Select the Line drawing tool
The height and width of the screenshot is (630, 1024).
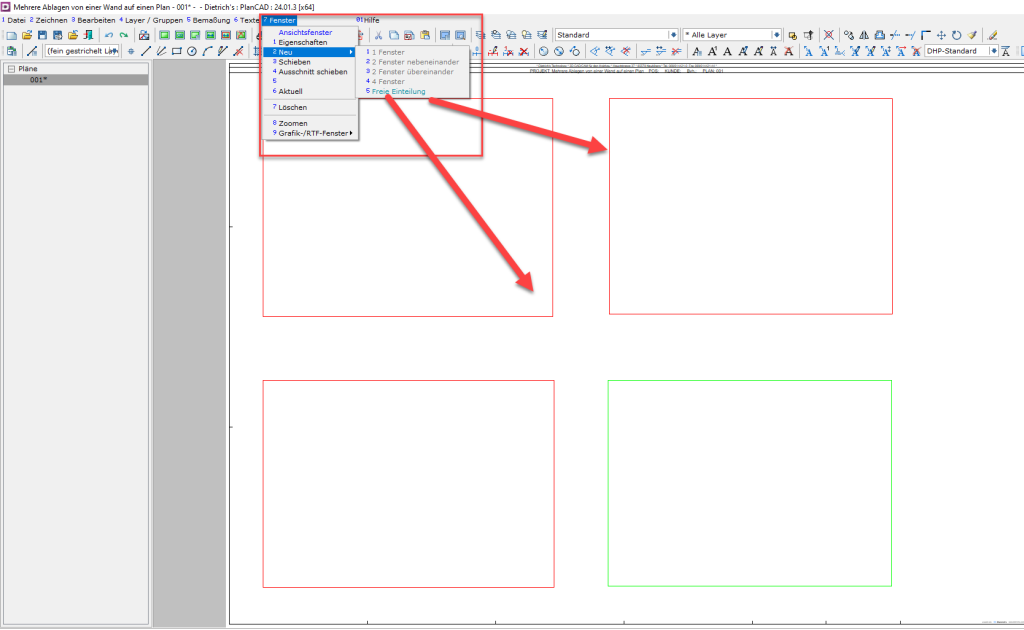coord(147,51)
